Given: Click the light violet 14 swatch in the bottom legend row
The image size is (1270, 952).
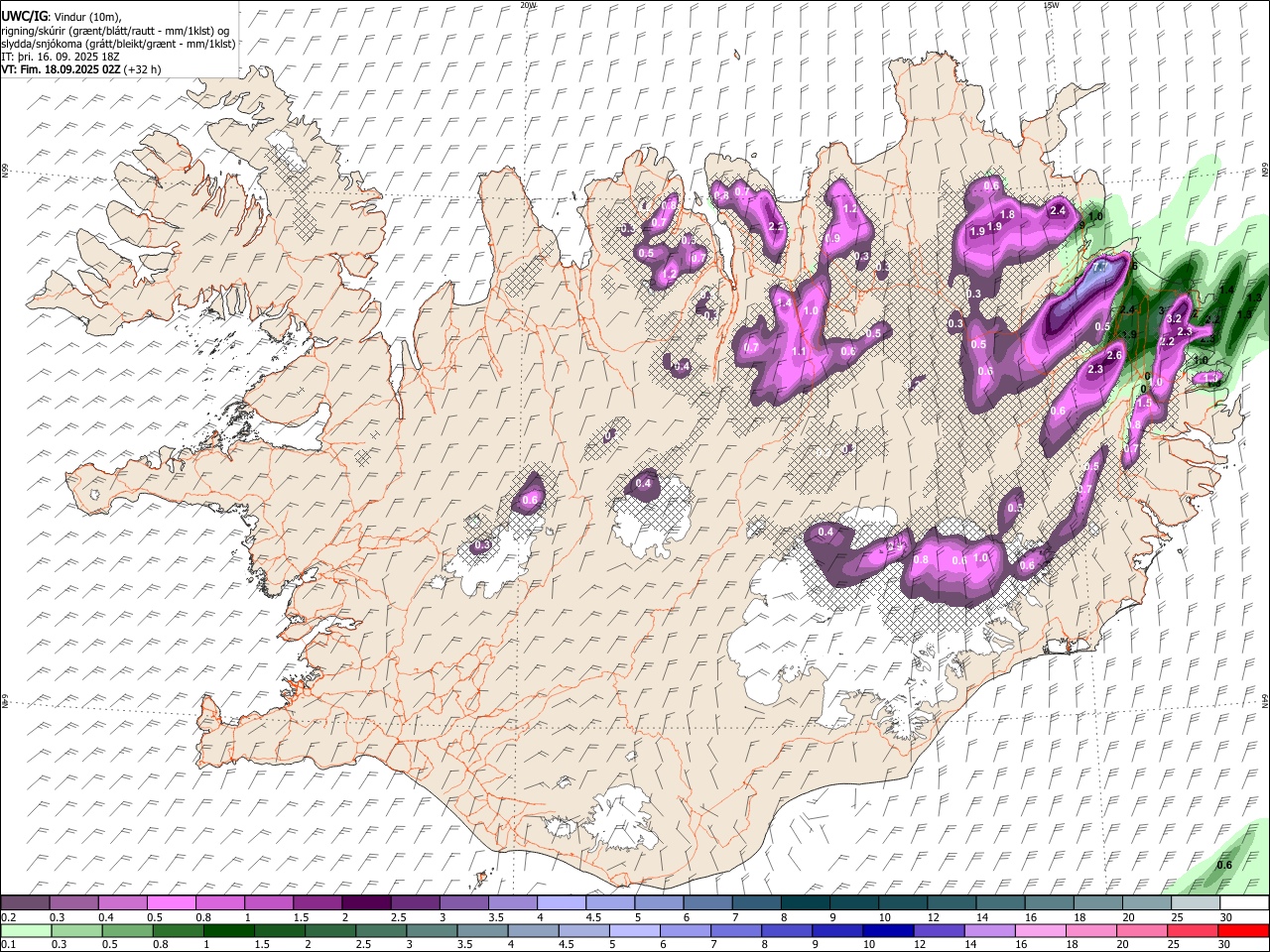Looking at the screenshot, I should (x=988, y=930).
